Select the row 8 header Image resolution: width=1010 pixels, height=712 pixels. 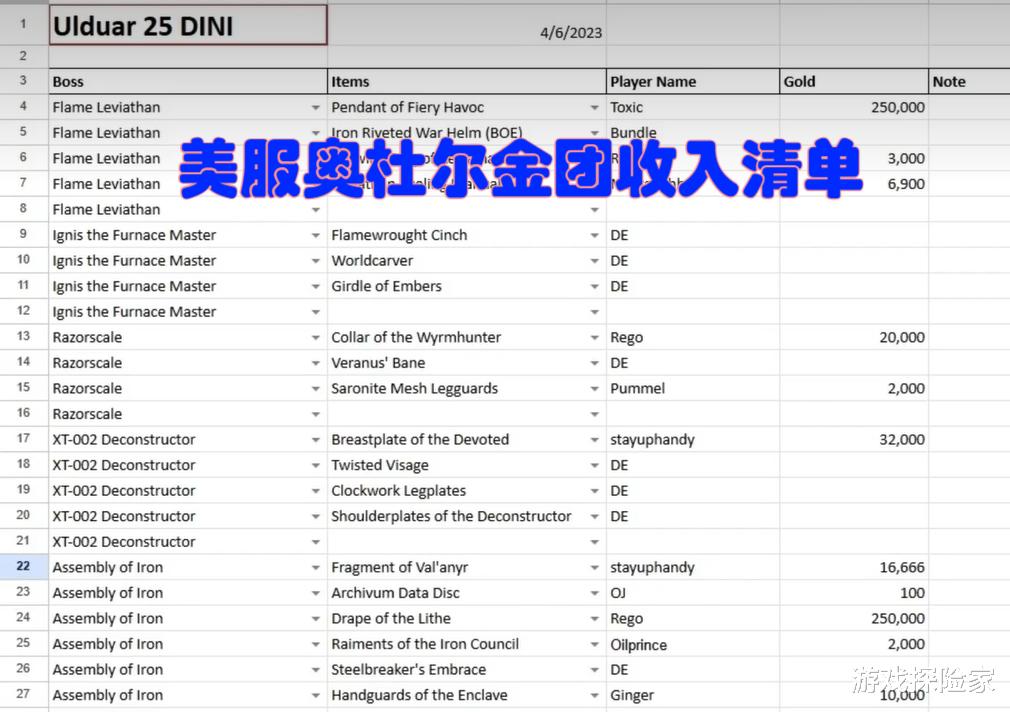(24, 209)
